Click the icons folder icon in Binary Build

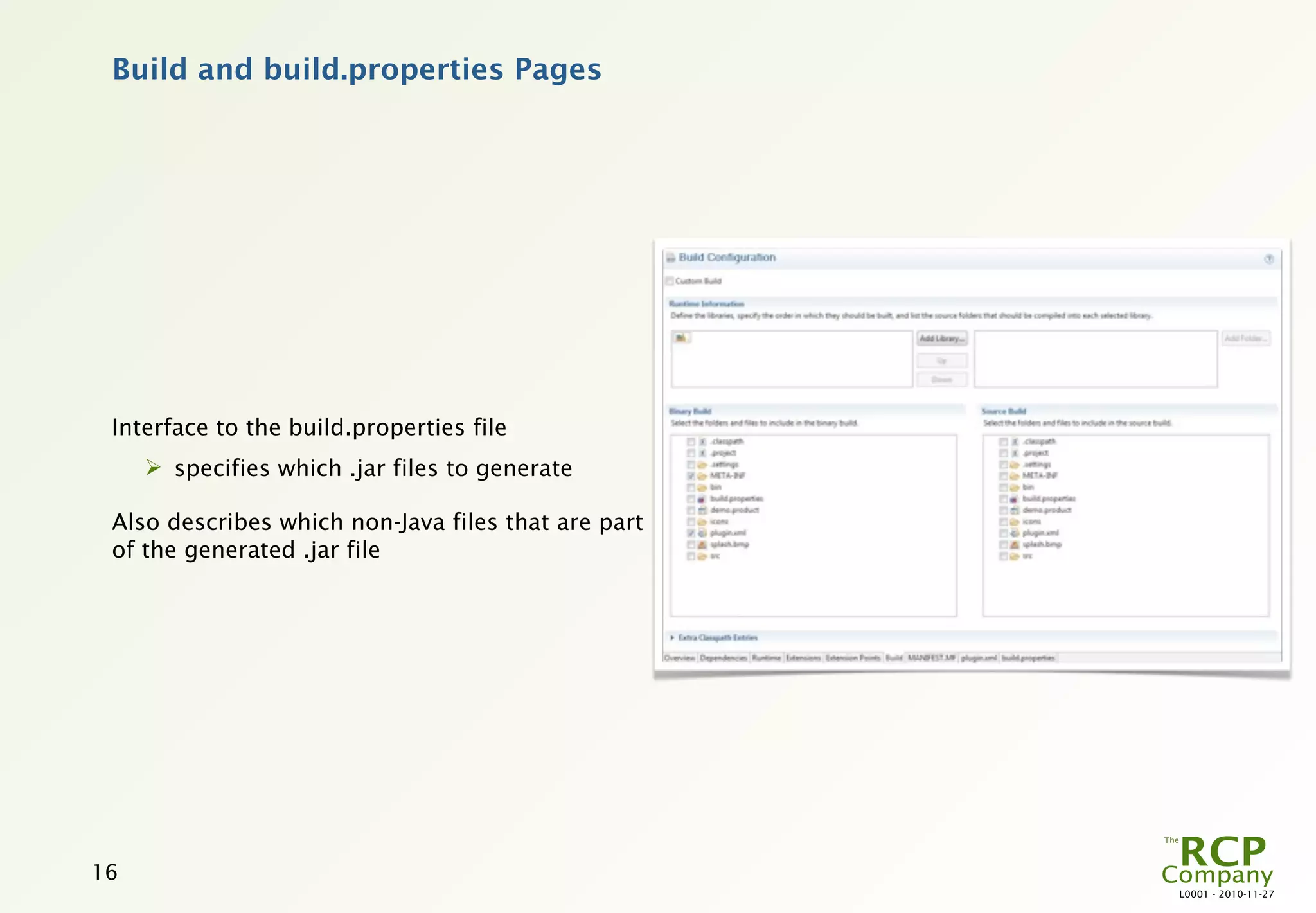(x=702, y=522)
